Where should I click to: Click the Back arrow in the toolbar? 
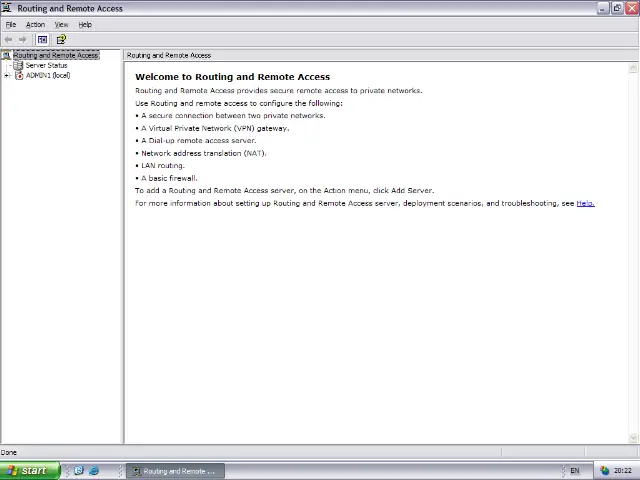[9, 39]
